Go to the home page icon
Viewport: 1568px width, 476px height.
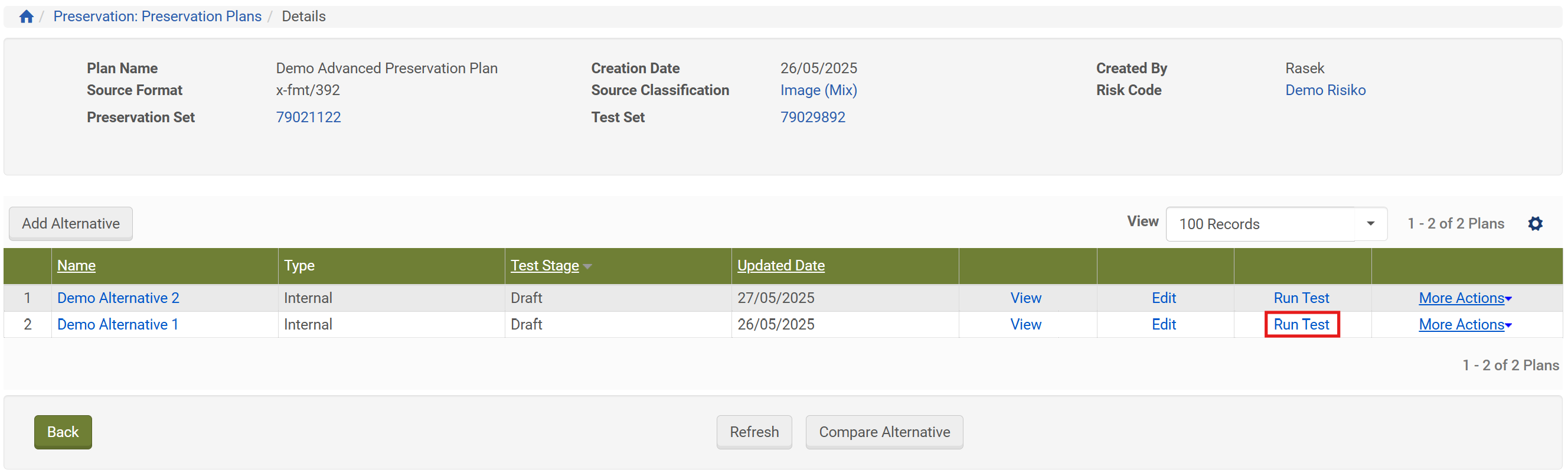click(26, 17)
